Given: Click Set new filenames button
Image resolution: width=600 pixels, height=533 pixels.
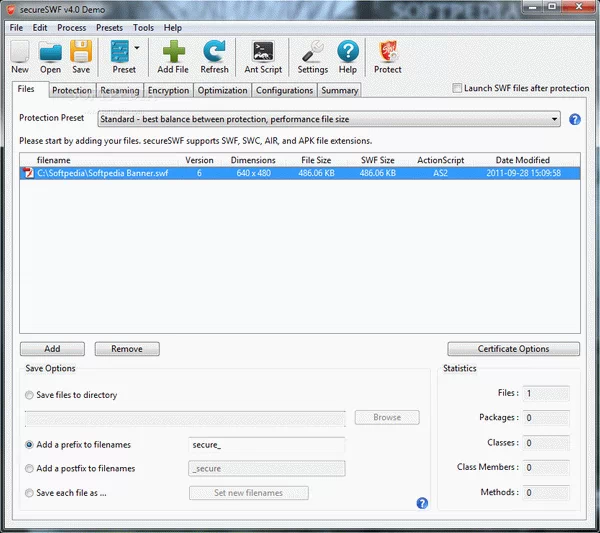Looking at the screenshot, I should coord(249,493).
